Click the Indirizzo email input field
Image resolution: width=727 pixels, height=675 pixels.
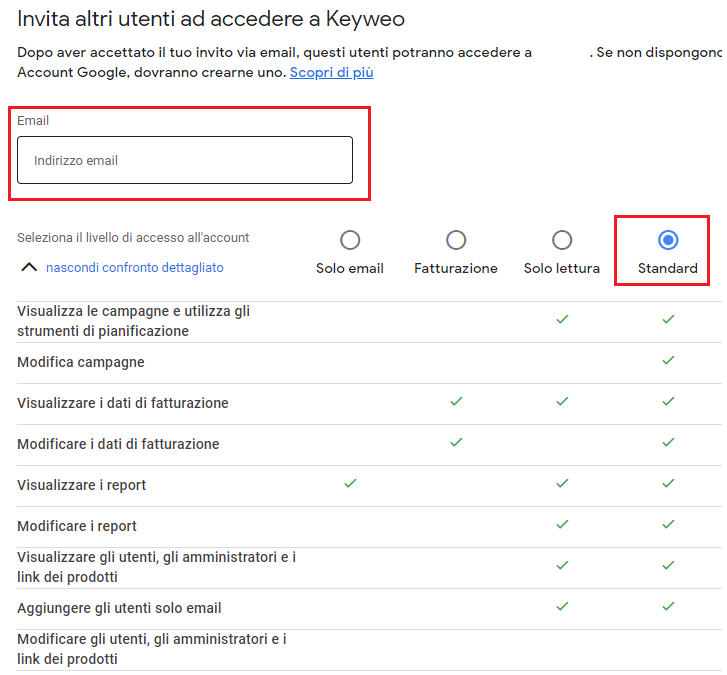point(185,160)
